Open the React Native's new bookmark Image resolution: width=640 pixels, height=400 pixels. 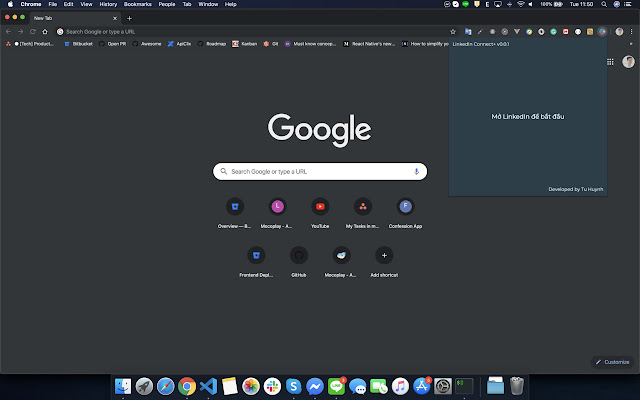click(x=369, y=44)
